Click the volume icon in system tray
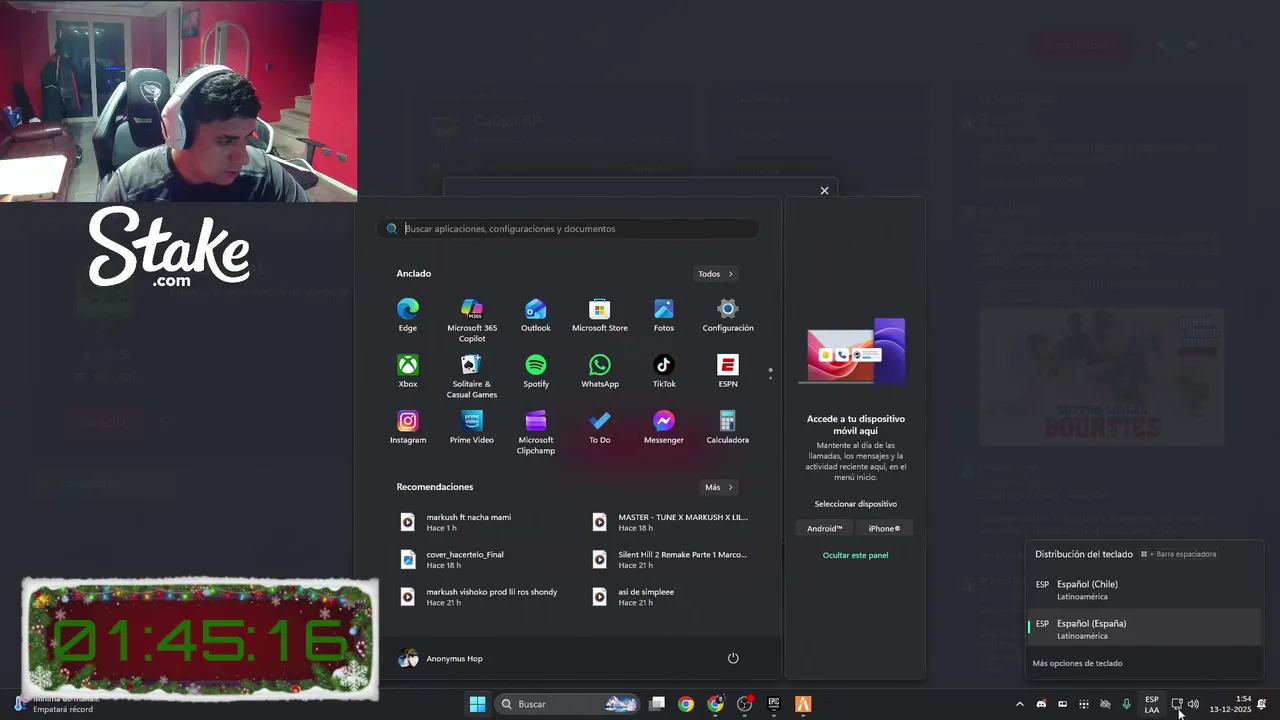 (x=1193, y=704)
